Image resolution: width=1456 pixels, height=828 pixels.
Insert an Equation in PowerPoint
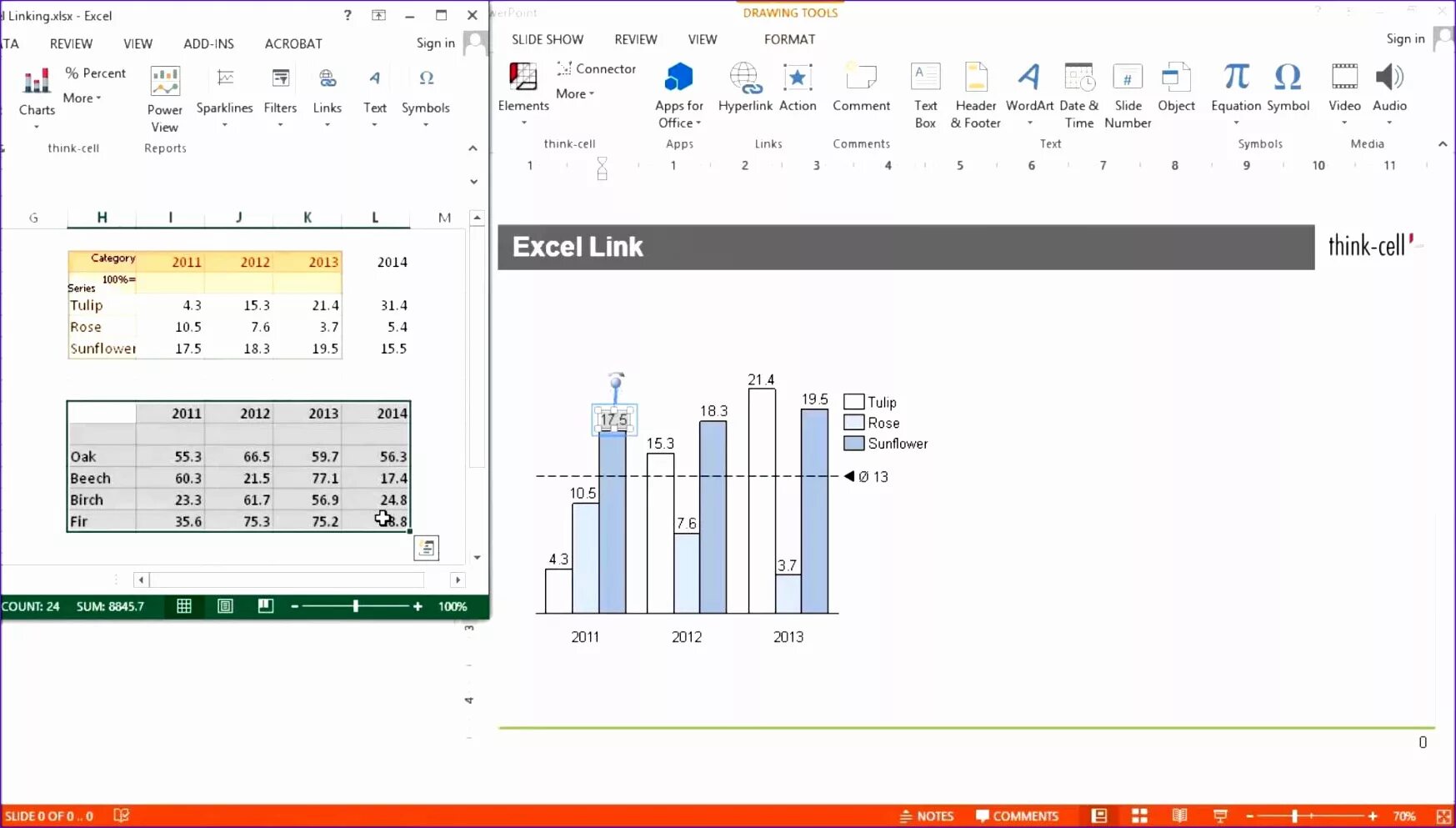(1236, 94)
